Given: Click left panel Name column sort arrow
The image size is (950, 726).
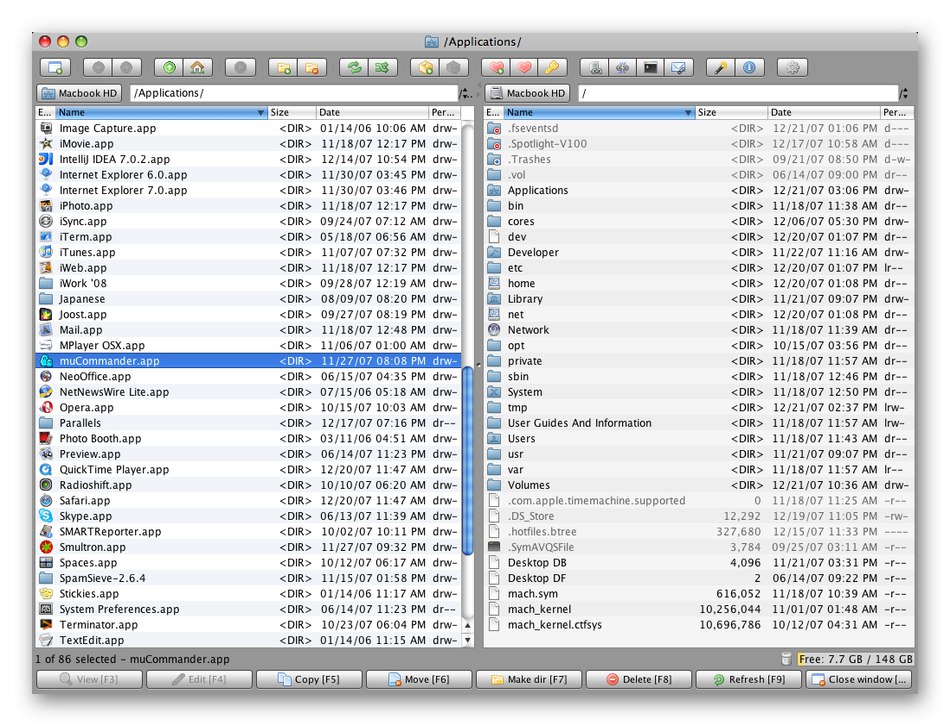Looking at the screenshot, I should click(261, 113).
